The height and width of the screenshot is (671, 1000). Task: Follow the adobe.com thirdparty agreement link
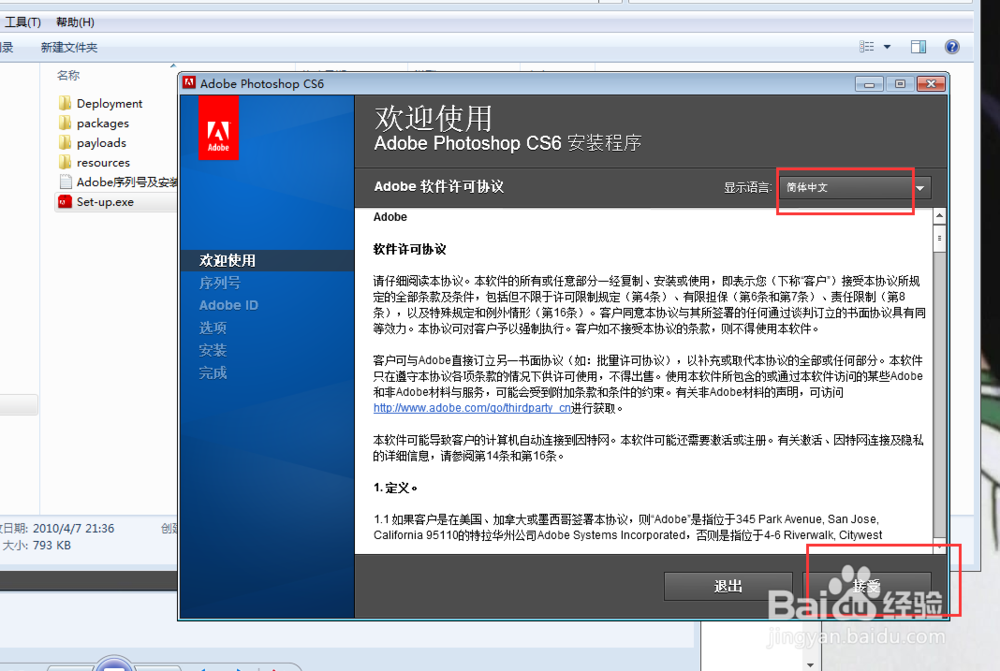pos(472,408)
